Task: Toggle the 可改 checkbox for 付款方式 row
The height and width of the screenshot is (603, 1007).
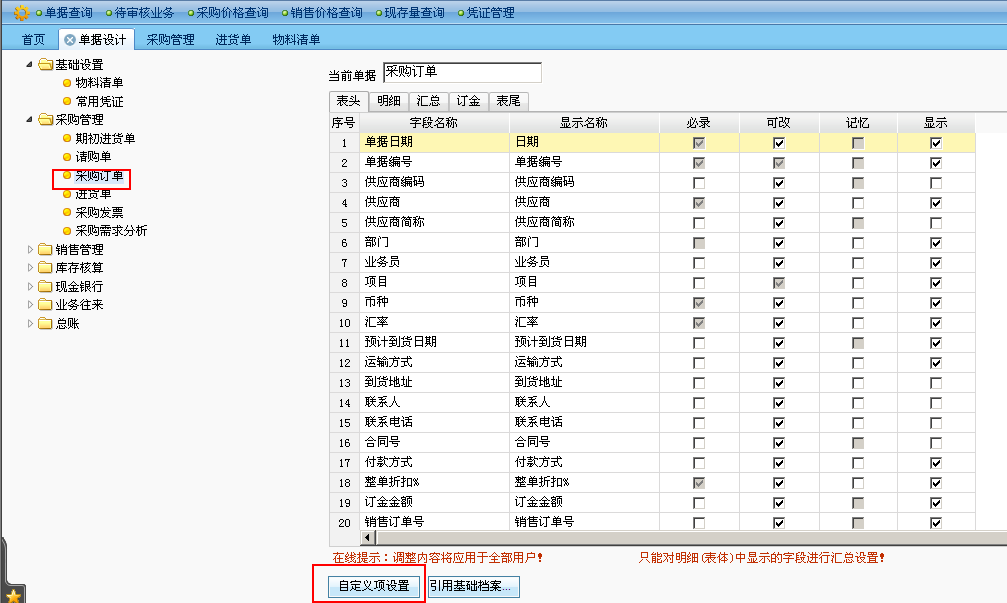Action: (x=778, y=463)
